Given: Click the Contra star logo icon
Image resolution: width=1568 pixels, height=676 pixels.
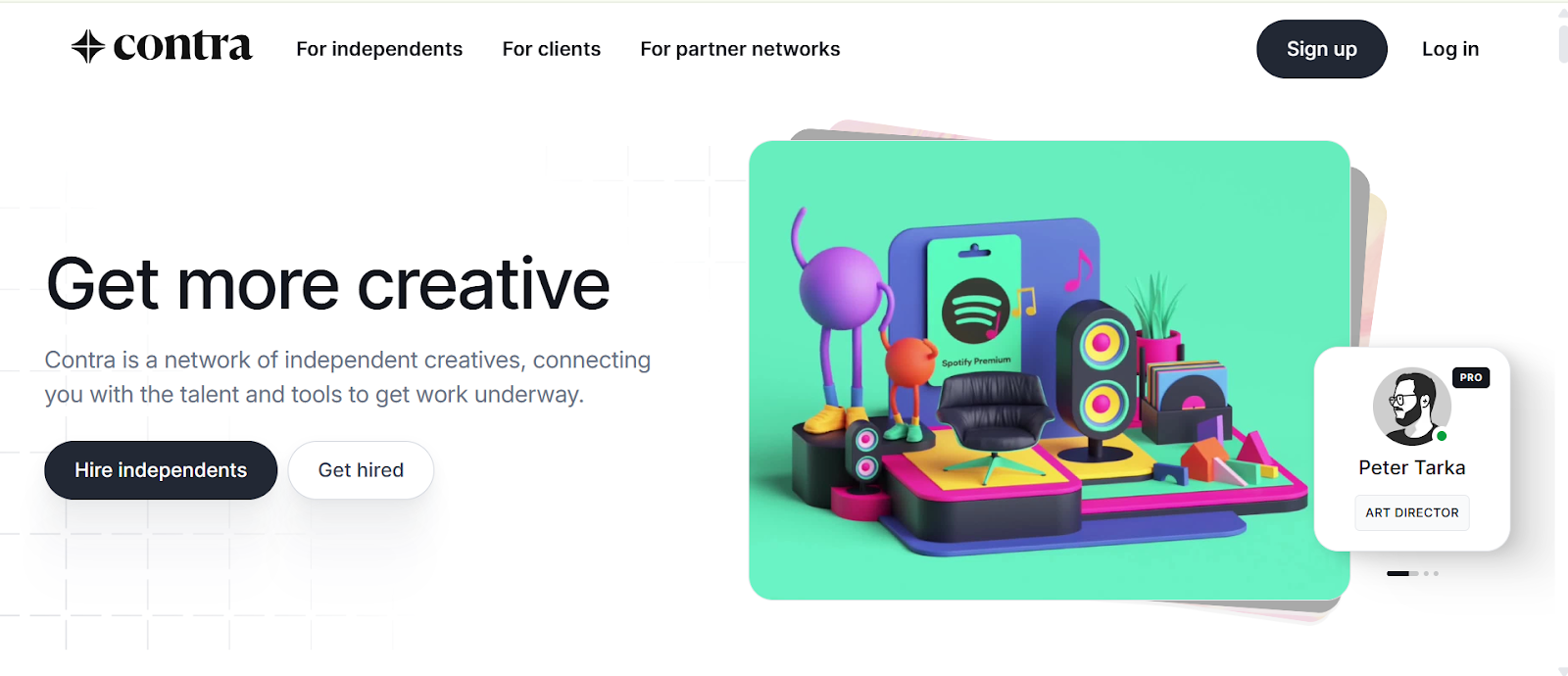Looking at the screenshot, I should pos(88,46).
